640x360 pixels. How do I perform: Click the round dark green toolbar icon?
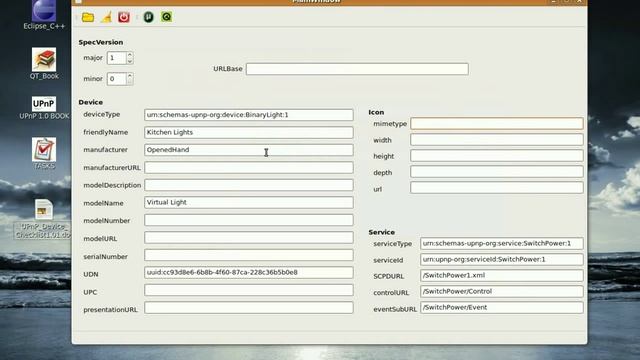click(x=149, y=17)
